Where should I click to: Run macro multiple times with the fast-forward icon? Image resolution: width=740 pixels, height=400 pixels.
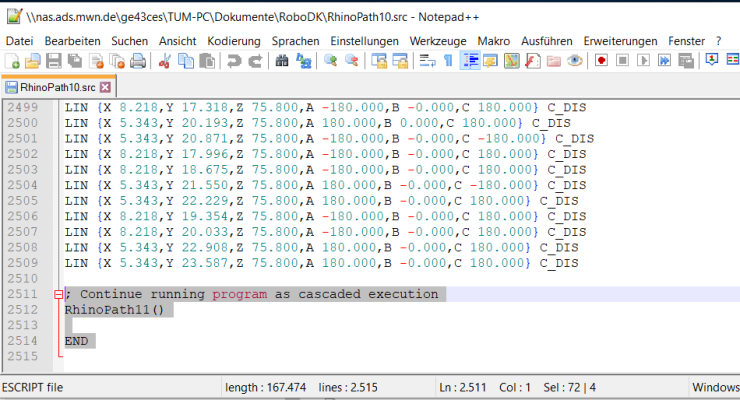[x=664, y=60]
